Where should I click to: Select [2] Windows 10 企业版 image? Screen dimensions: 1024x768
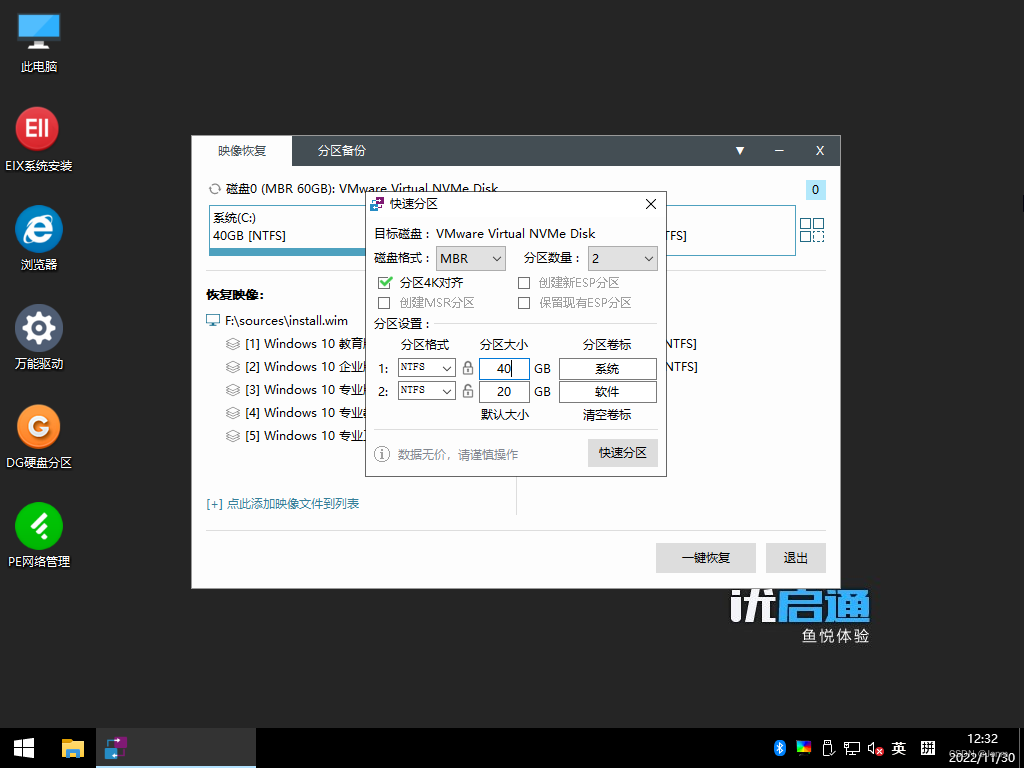pos(295,366)
